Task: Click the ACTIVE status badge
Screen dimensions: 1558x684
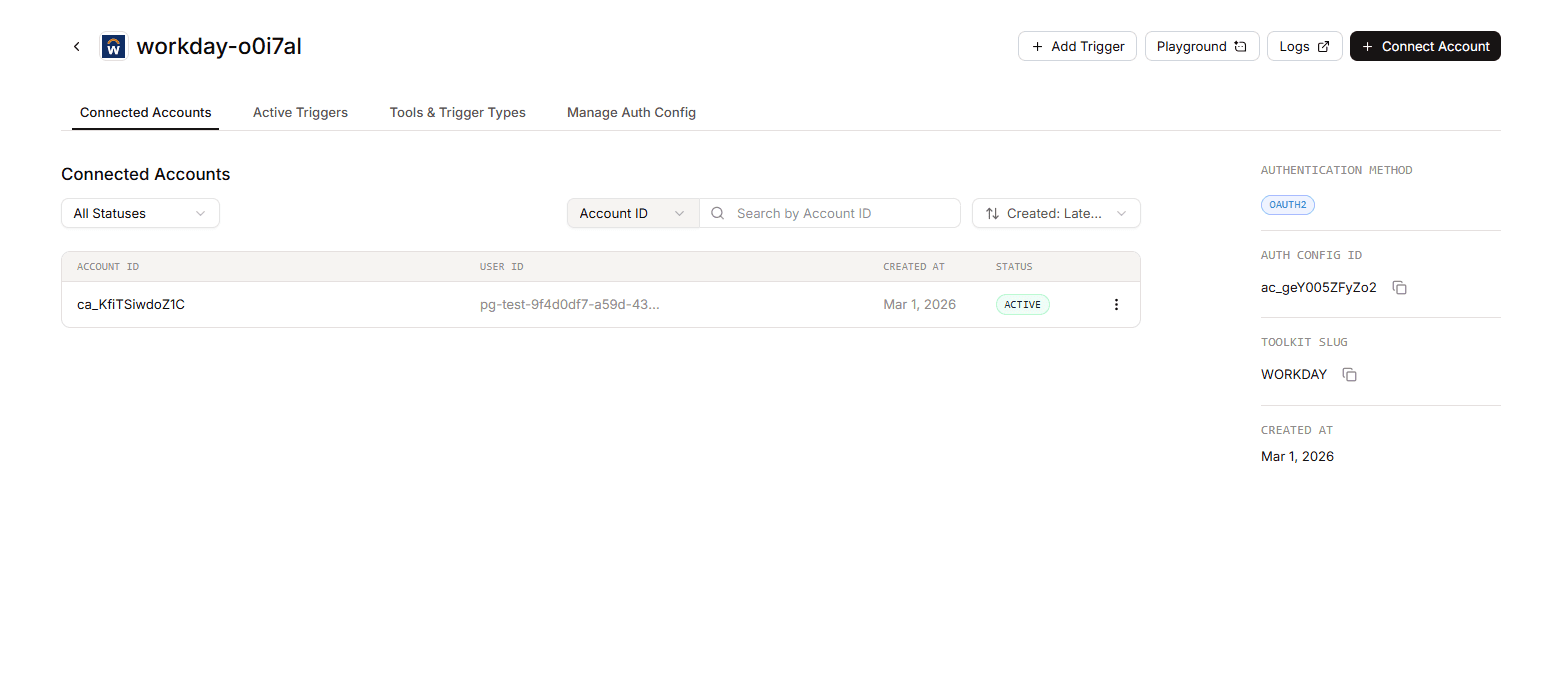Action: click(x=1022, y=305)
